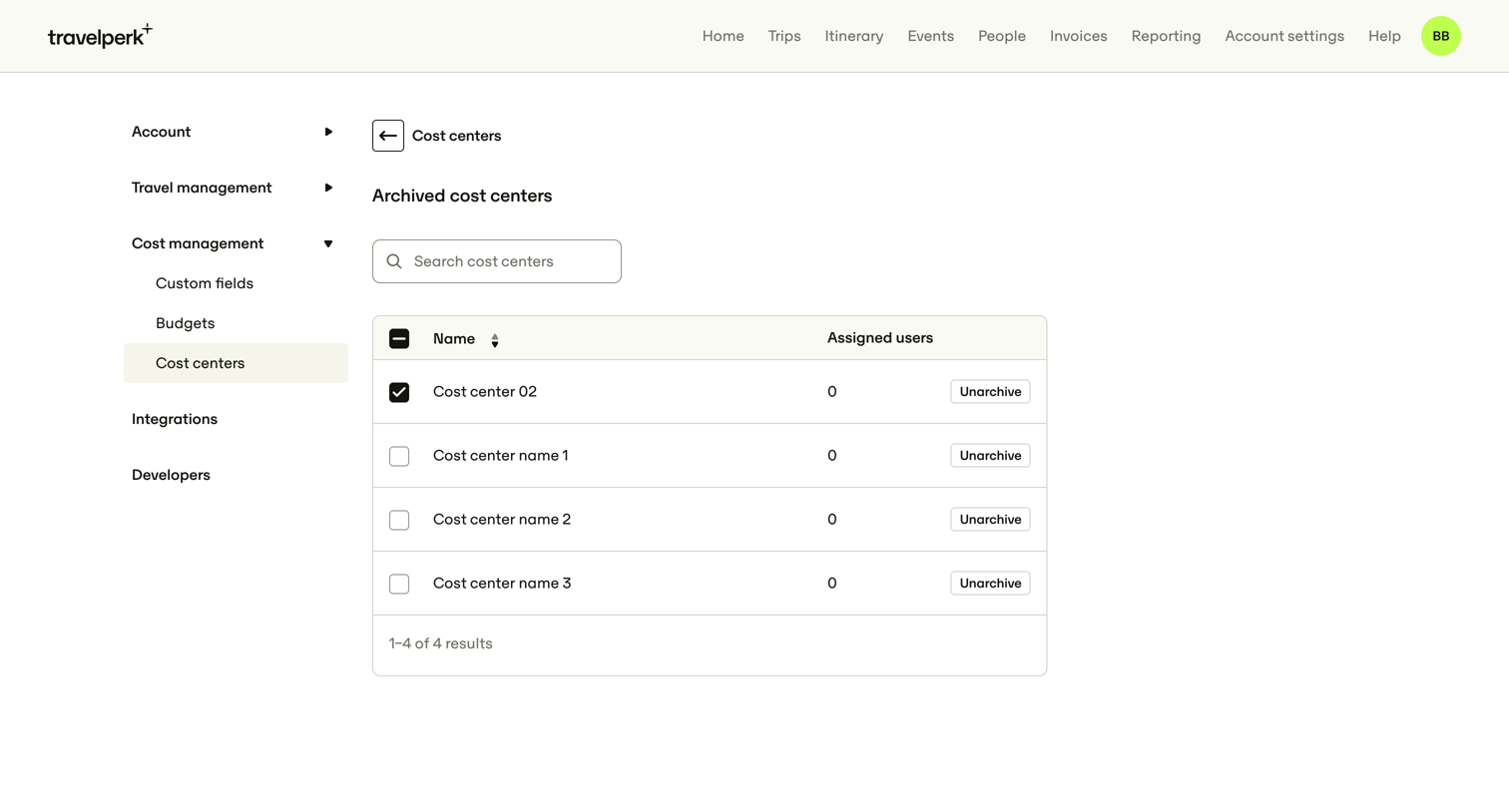Open Account settings in top navigation
The width and height of the screenshot is (1509, 812).
coord(1284,36)
